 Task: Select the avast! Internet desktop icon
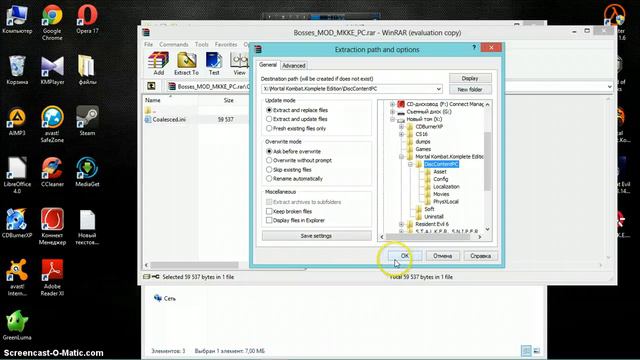pyautogui.click(x=17, y=278)
